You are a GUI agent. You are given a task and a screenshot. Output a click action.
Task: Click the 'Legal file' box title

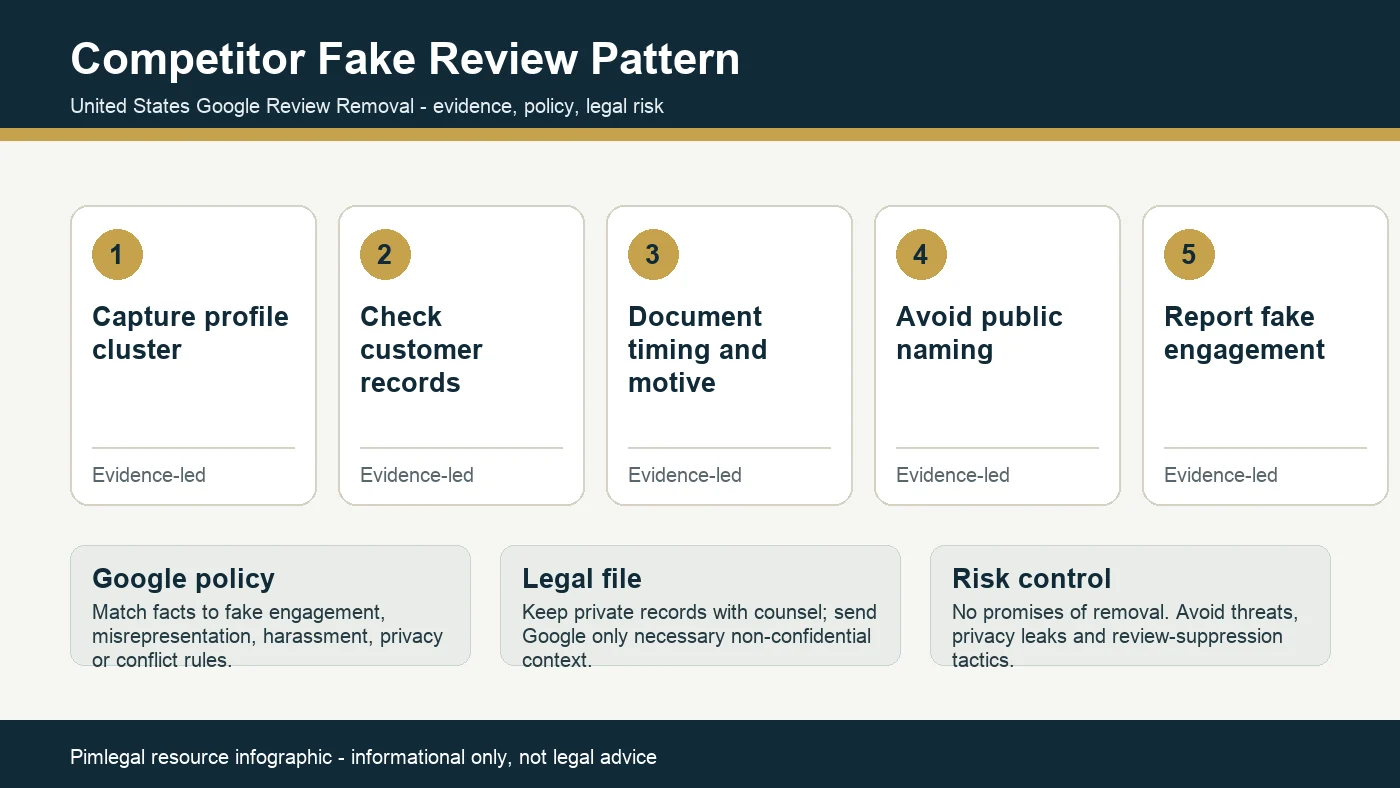click(x=582, y=579)
